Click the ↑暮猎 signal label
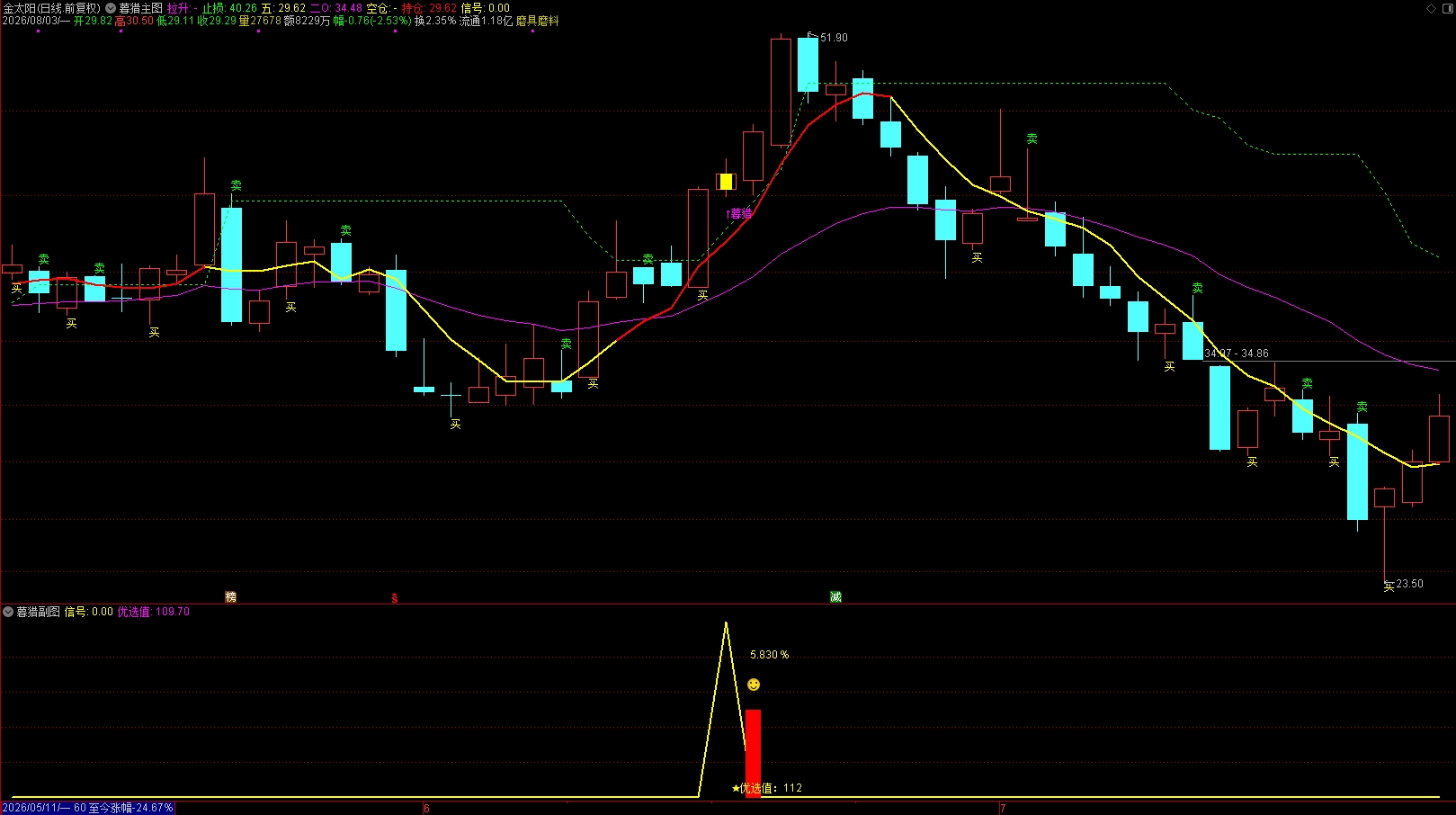This screenshot has width=1456, height=815. [x=738, y=214]
